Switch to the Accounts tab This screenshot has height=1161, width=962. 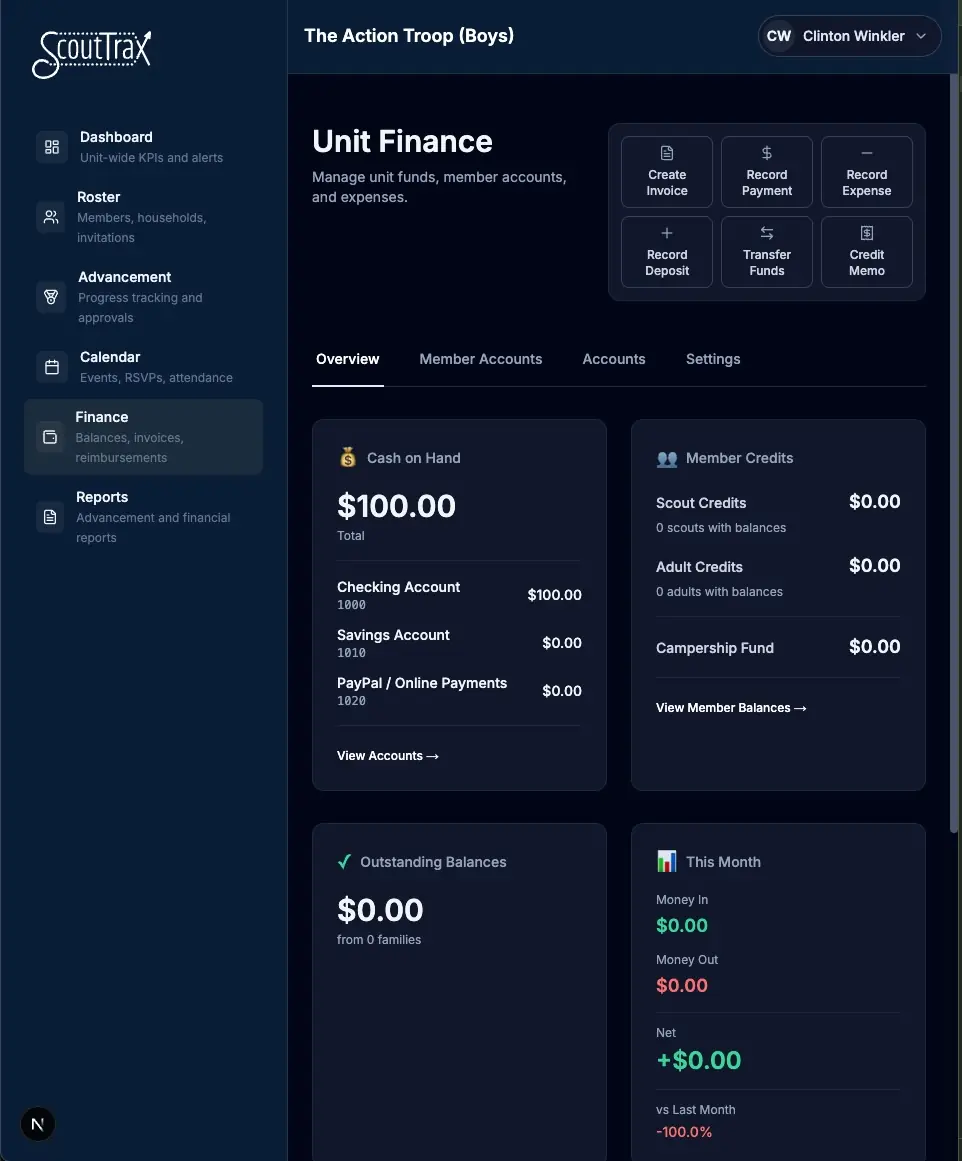tap(613, 359)
